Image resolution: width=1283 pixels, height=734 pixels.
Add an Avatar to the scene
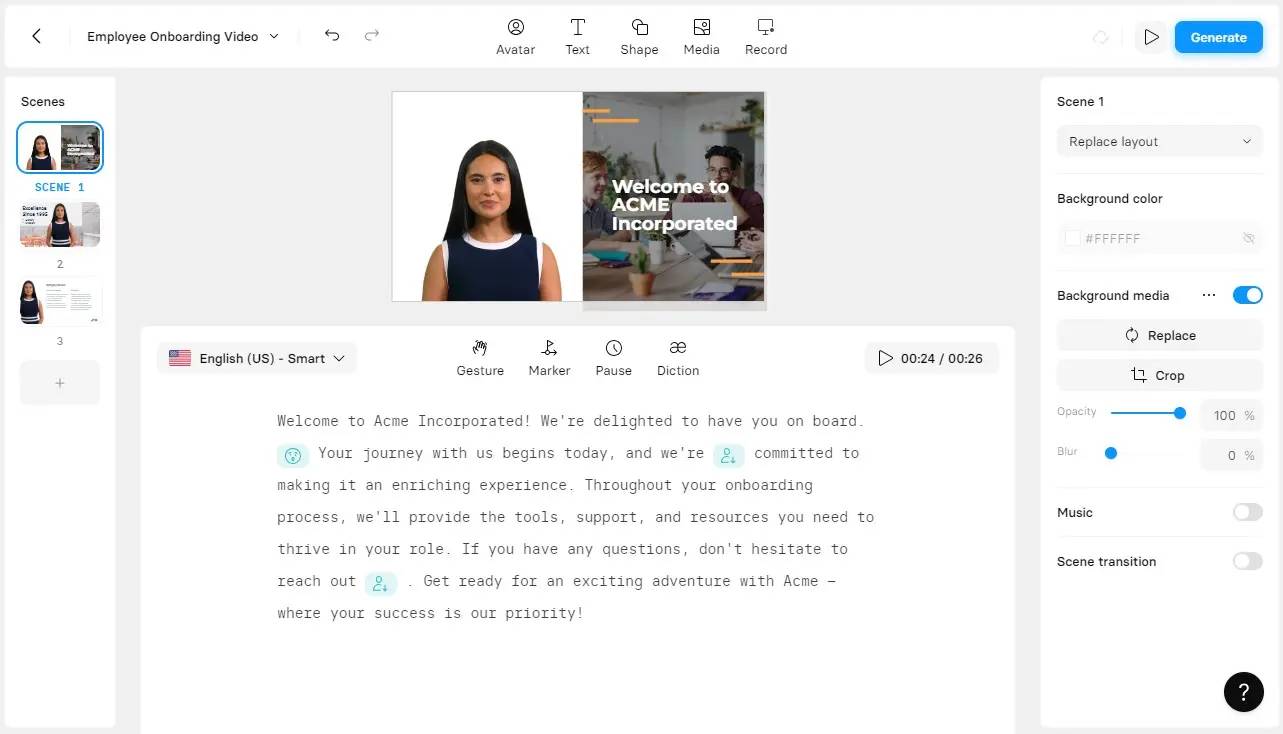tap(515, 37)
